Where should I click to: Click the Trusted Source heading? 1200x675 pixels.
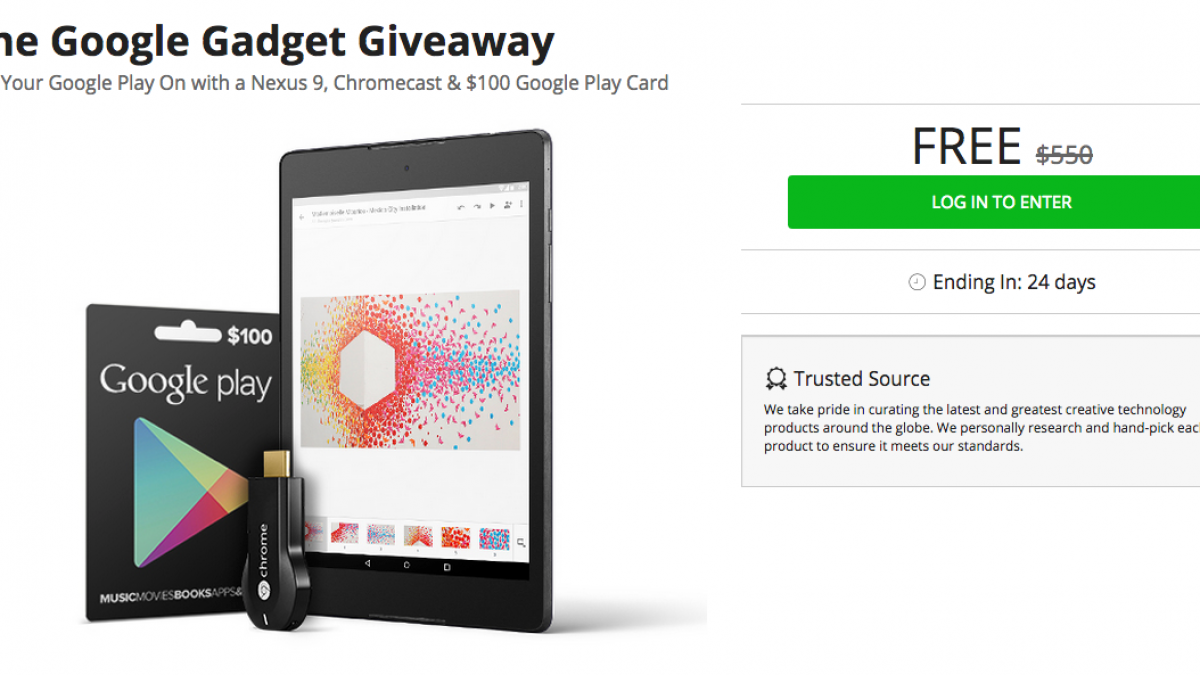(862, 379)
